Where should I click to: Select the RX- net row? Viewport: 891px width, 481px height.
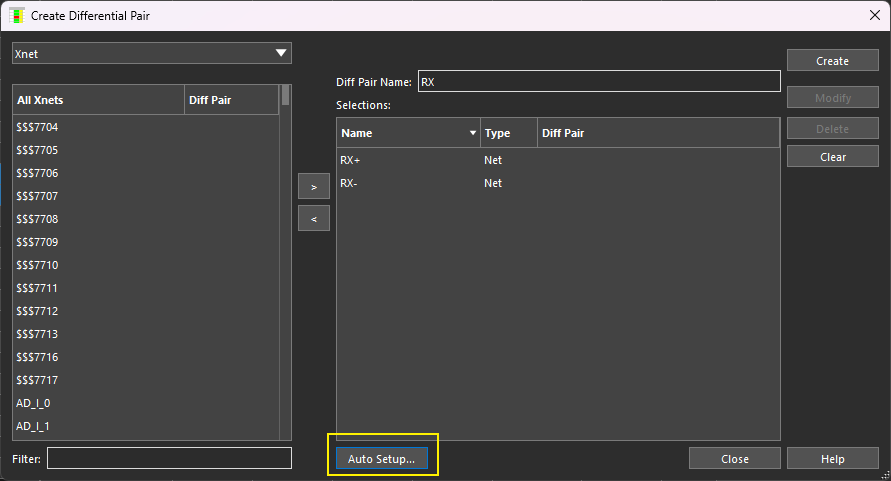[350, 183]
